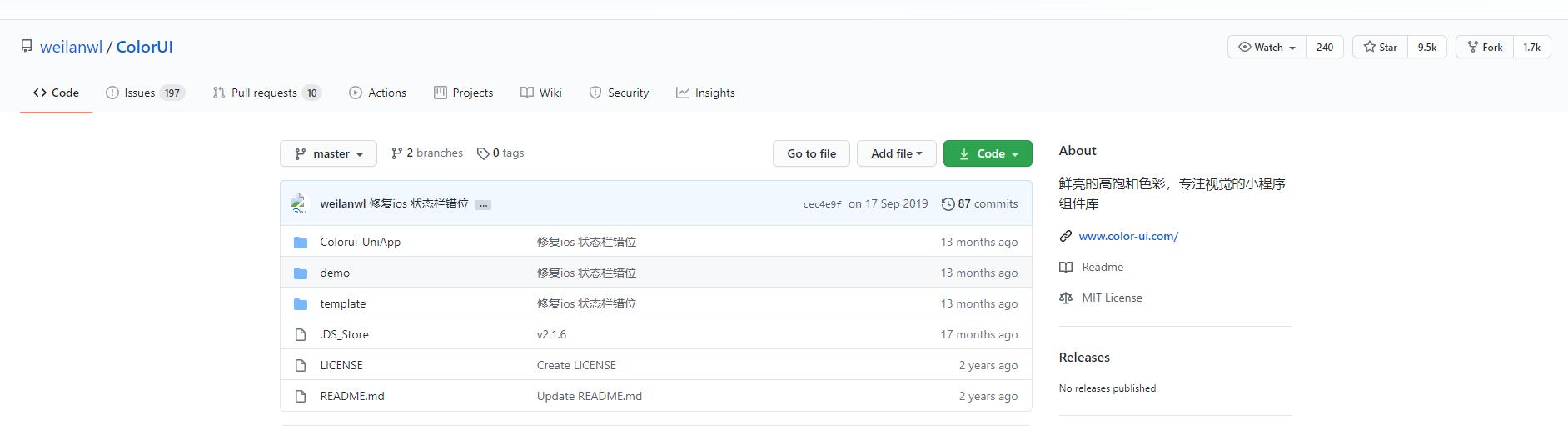Expand the Add file menu
Image resolution: width=1568 pixels, height=426 pixels.
(896, 154)
